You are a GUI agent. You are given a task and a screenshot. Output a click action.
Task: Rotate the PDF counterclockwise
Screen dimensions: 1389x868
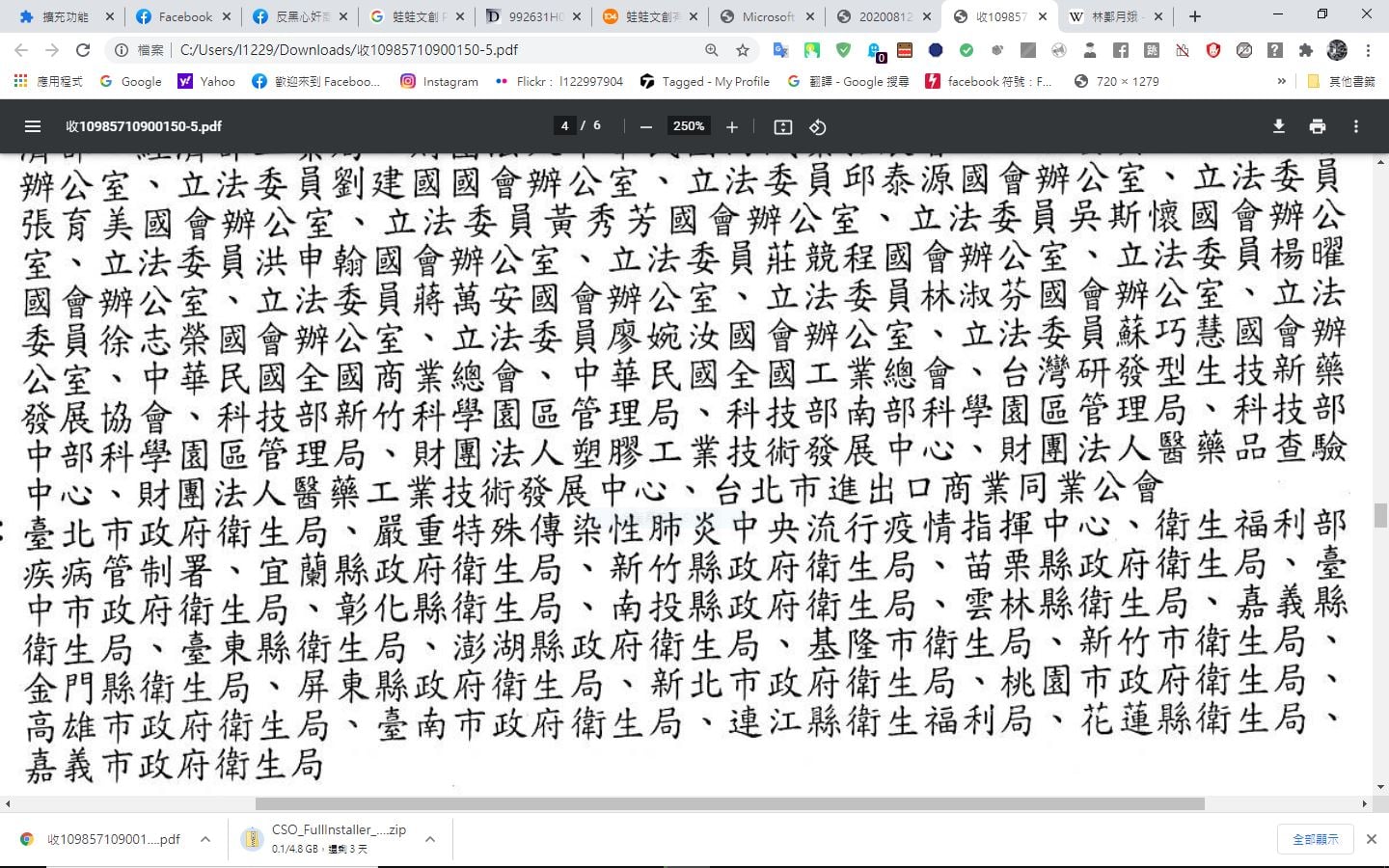click(x=818, y=126)
